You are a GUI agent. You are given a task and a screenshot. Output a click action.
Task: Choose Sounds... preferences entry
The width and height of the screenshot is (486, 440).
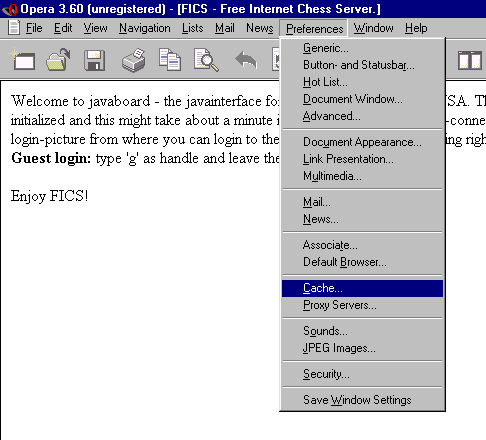coord(362,331)
